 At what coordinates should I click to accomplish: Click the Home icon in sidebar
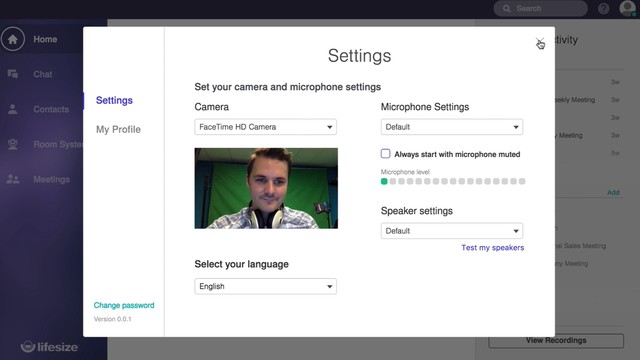tap(13, 39)
